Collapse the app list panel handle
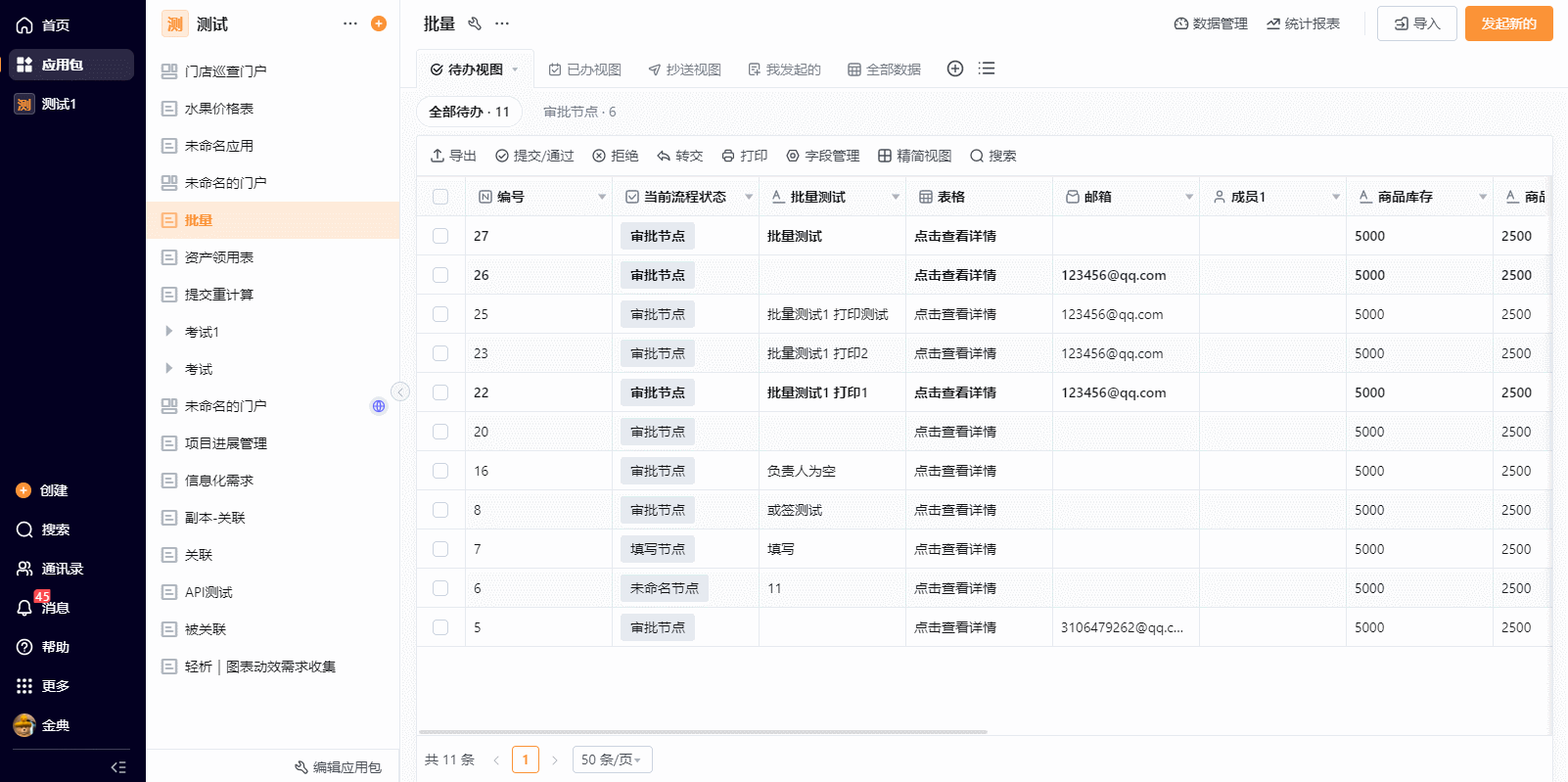 (400, 391)
